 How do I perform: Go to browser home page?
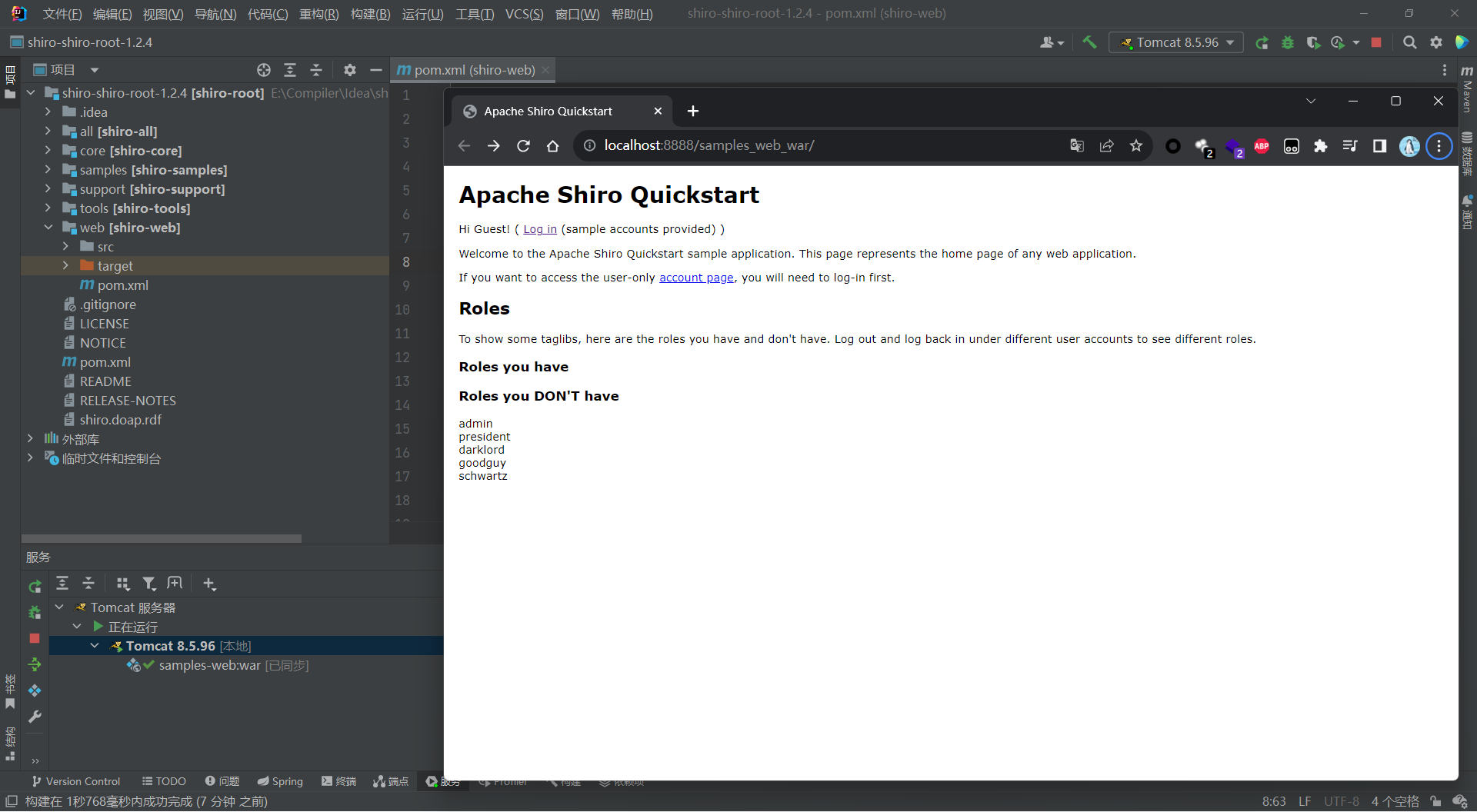552,146
